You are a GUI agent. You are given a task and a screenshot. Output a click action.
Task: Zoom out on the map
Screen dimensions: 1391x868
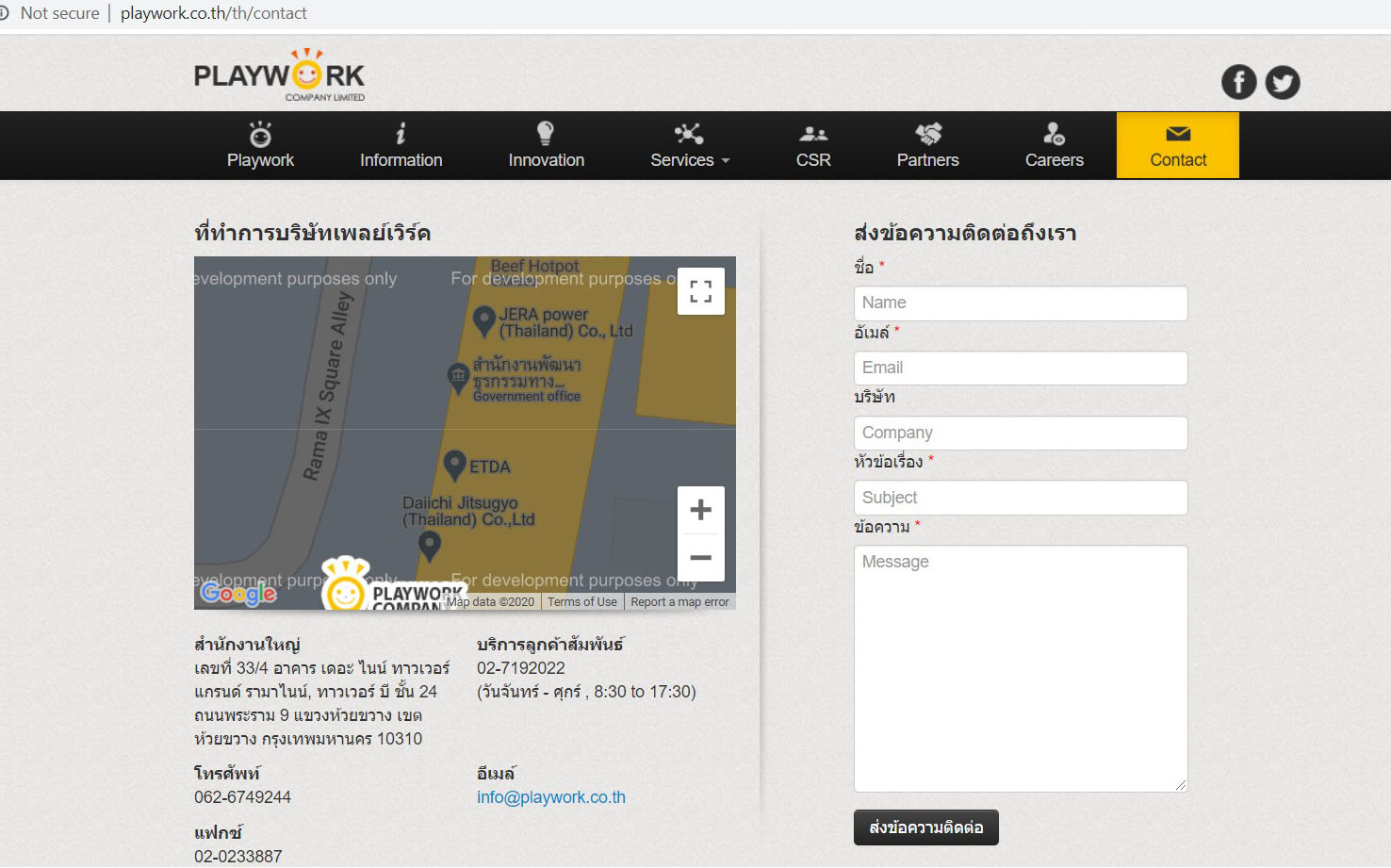point(700,557)
